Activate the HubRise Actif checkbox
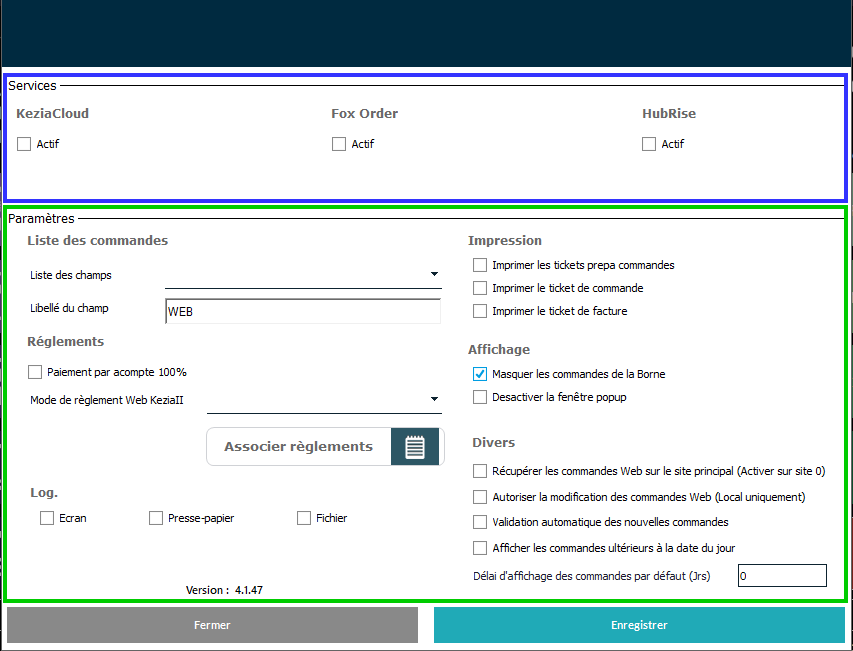Screen dimensions: 853x651 click(649, 144)
